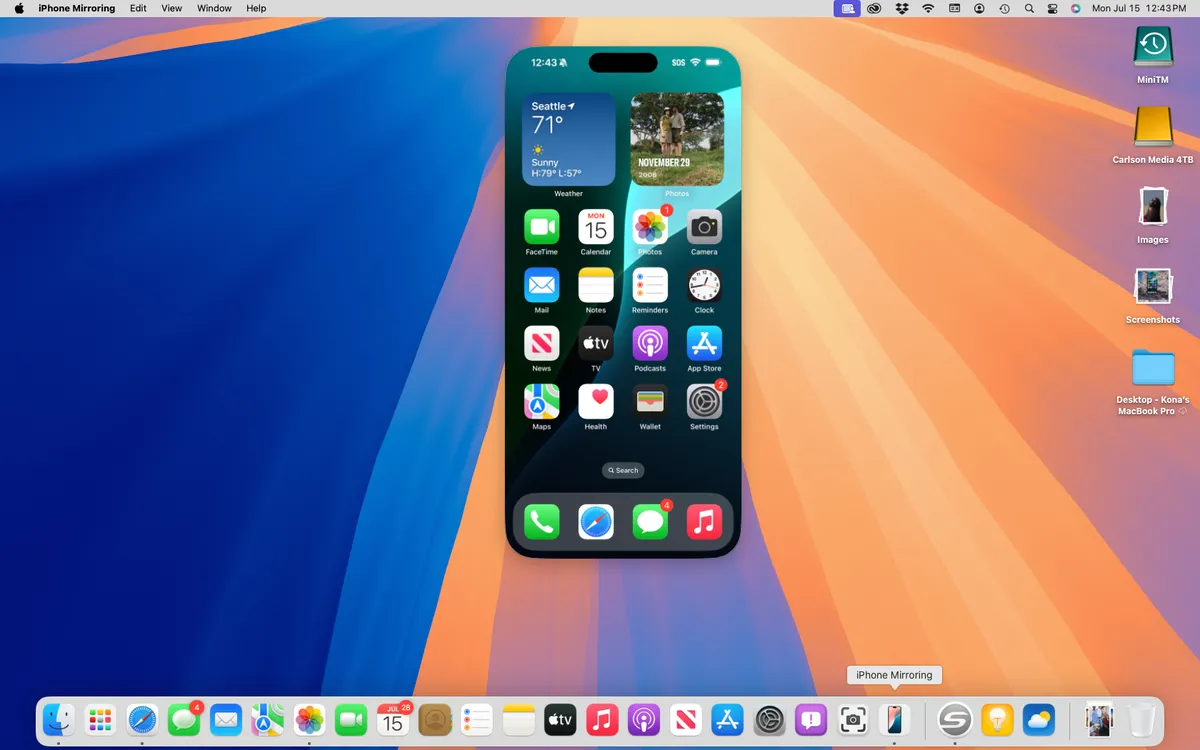Click the highlighted screen mirroring menu bar icon
The height and width of the screenshot is (750, 1200).
coord(848,8)
